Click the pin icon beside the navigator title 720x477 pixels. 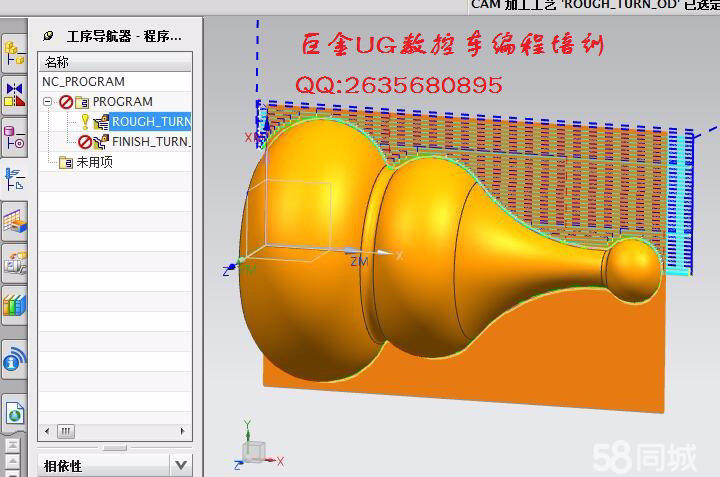[48, 36]
